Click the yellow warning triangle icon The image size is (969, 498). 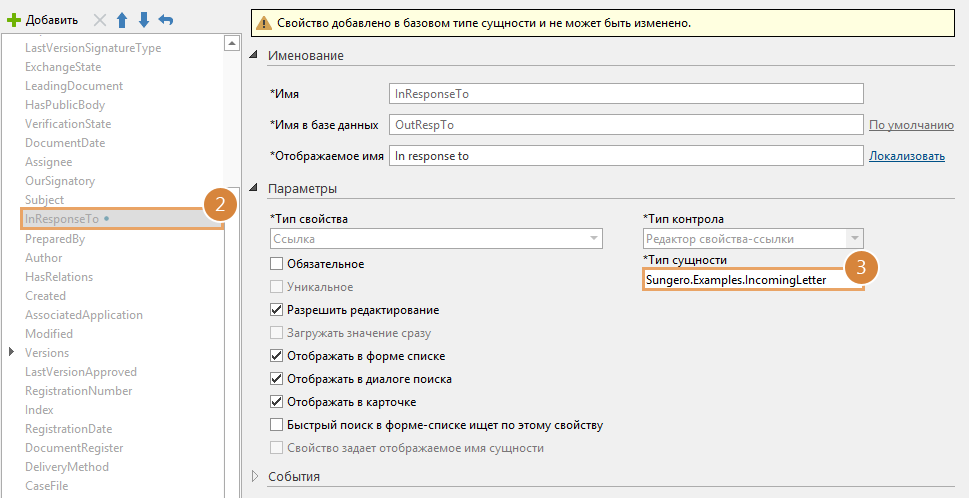263,22
